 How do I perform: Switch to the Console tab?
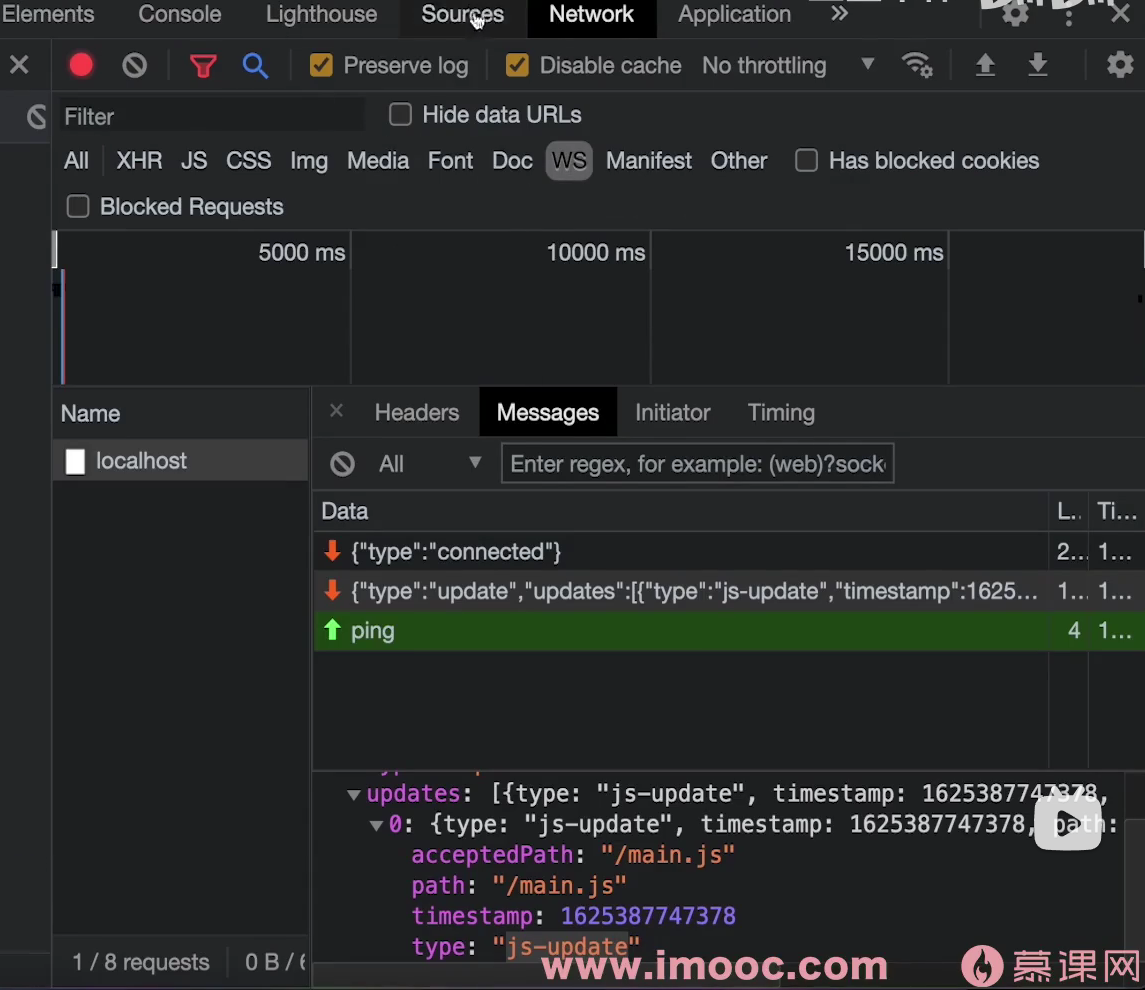180,14
